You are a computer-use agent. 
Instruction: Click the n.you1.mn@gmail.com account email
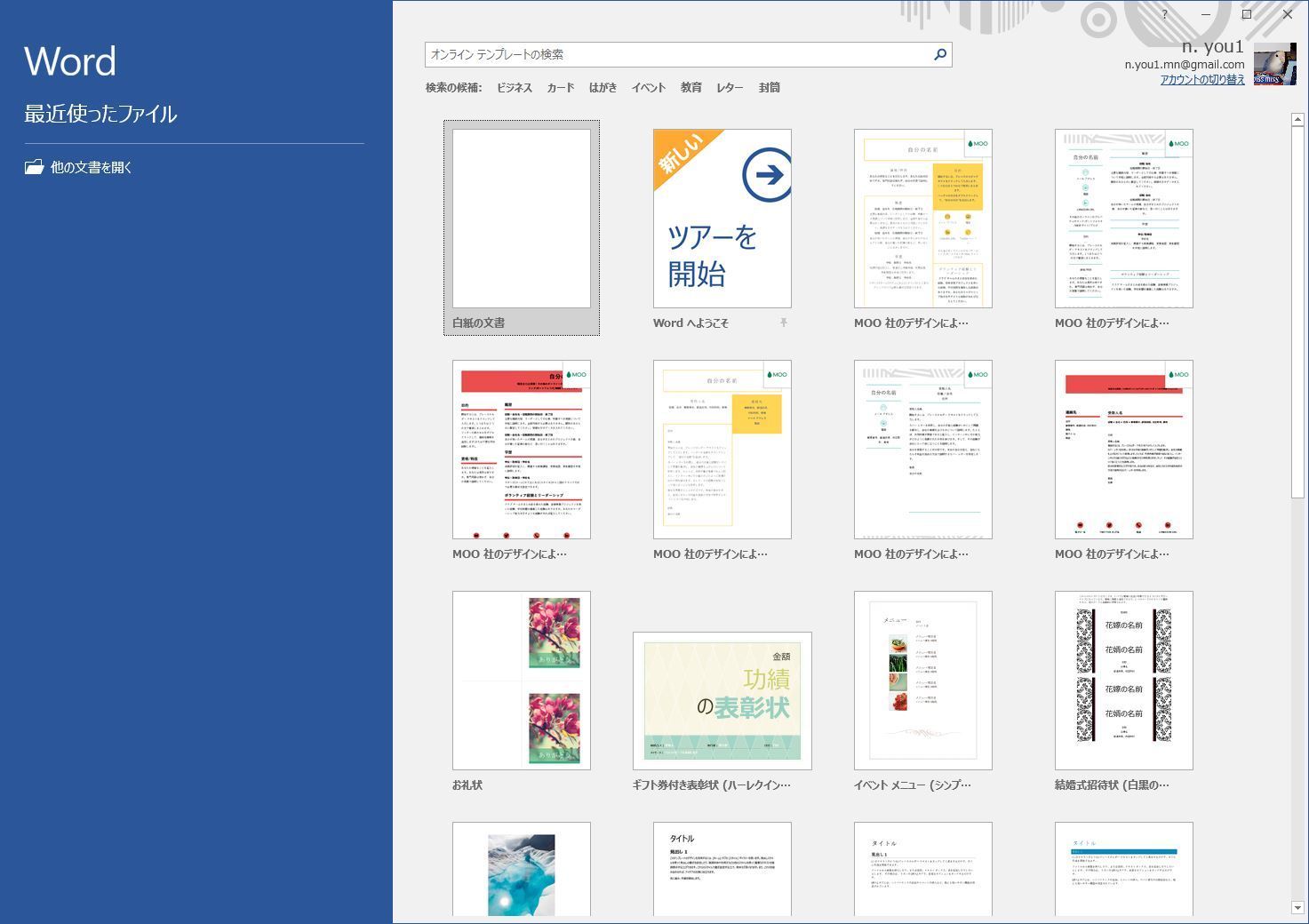pyautogui.click(x=1184, y=64)
